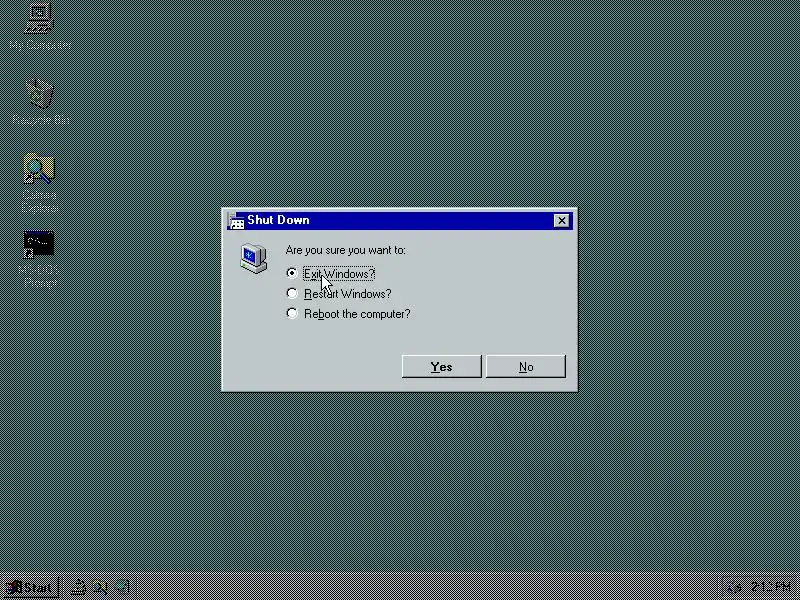The image size is (800, 600).
Task: Click the 'Are you sure you want to:' text
Action: pos(345,250)
